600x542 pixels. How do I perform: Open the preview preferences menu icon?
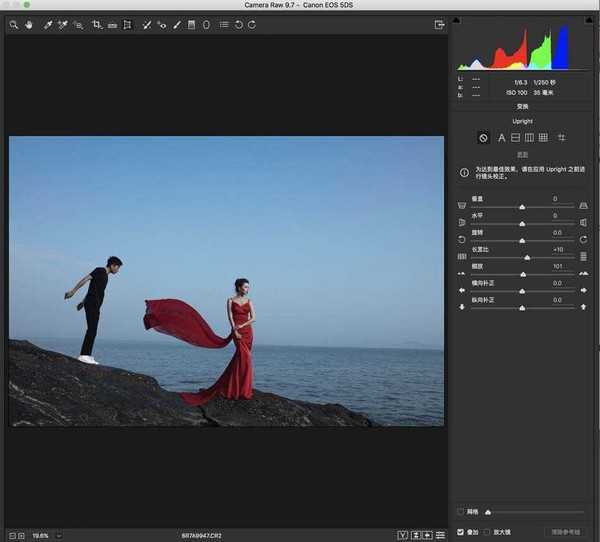(441, 535)
